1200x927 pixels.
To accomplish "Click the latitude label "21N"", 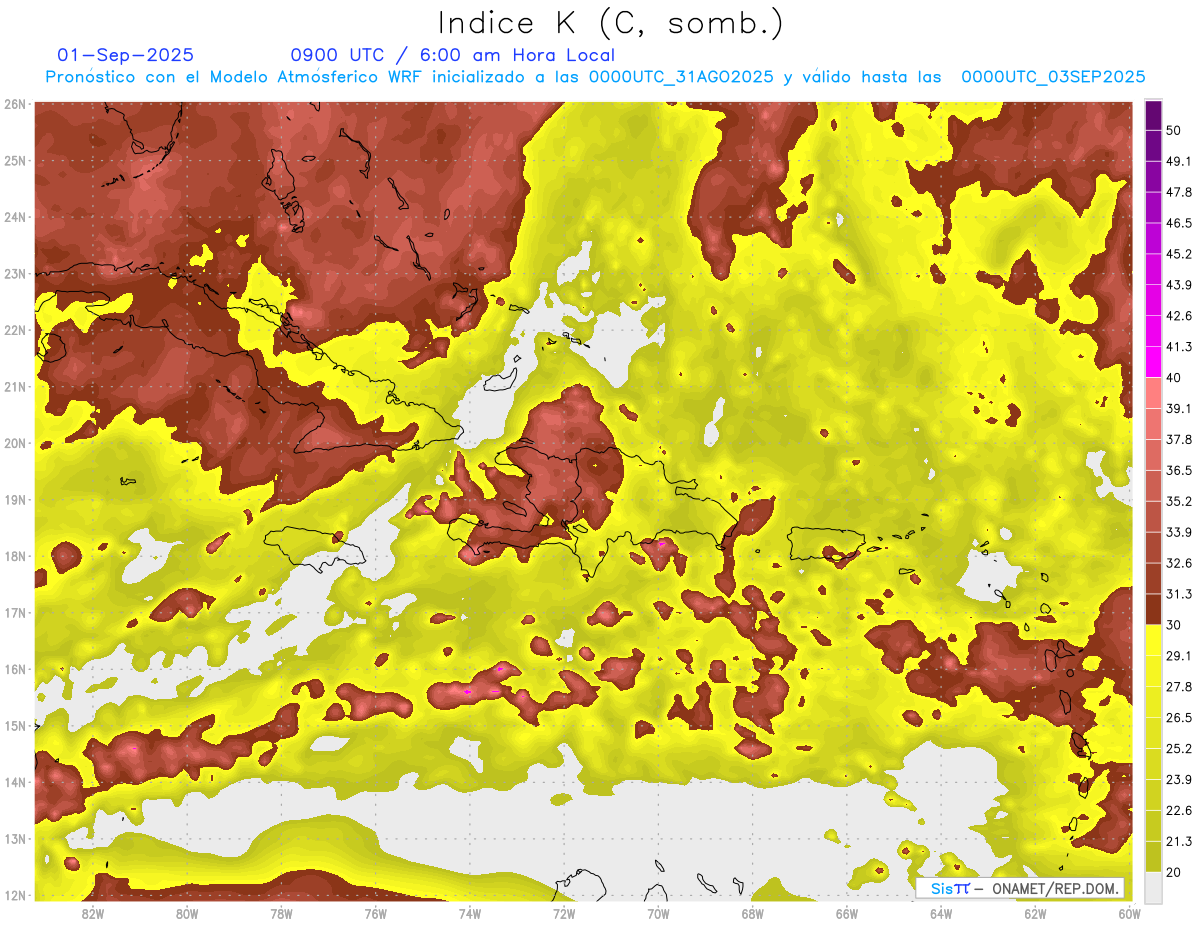I will pos(14,386).
